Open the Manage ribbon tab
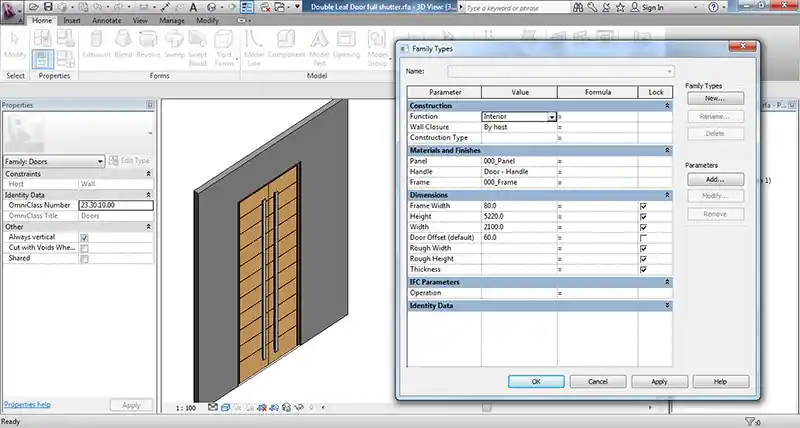This screenshot has width=800, height=428. [x=171, y=20]
